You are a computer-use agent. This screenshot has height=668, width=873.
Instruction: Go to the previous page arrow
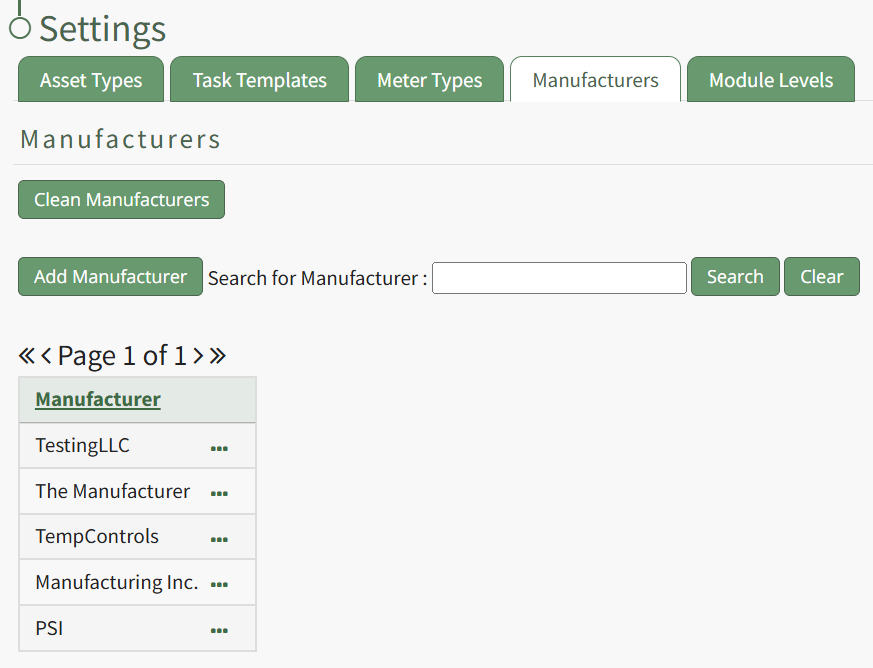(46, 355)
